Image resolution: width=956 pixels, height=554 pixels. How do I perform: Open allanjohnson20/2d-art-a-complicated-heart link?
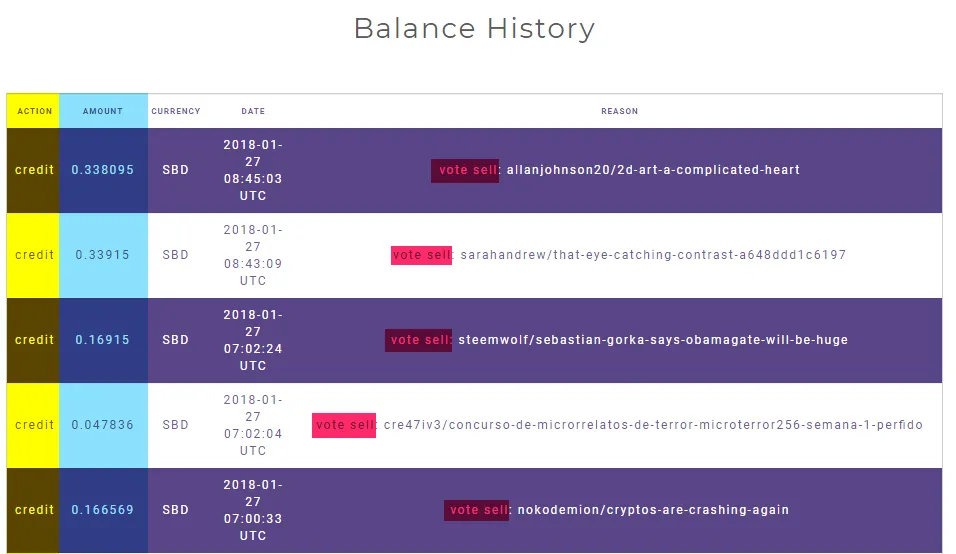point(653,170)
